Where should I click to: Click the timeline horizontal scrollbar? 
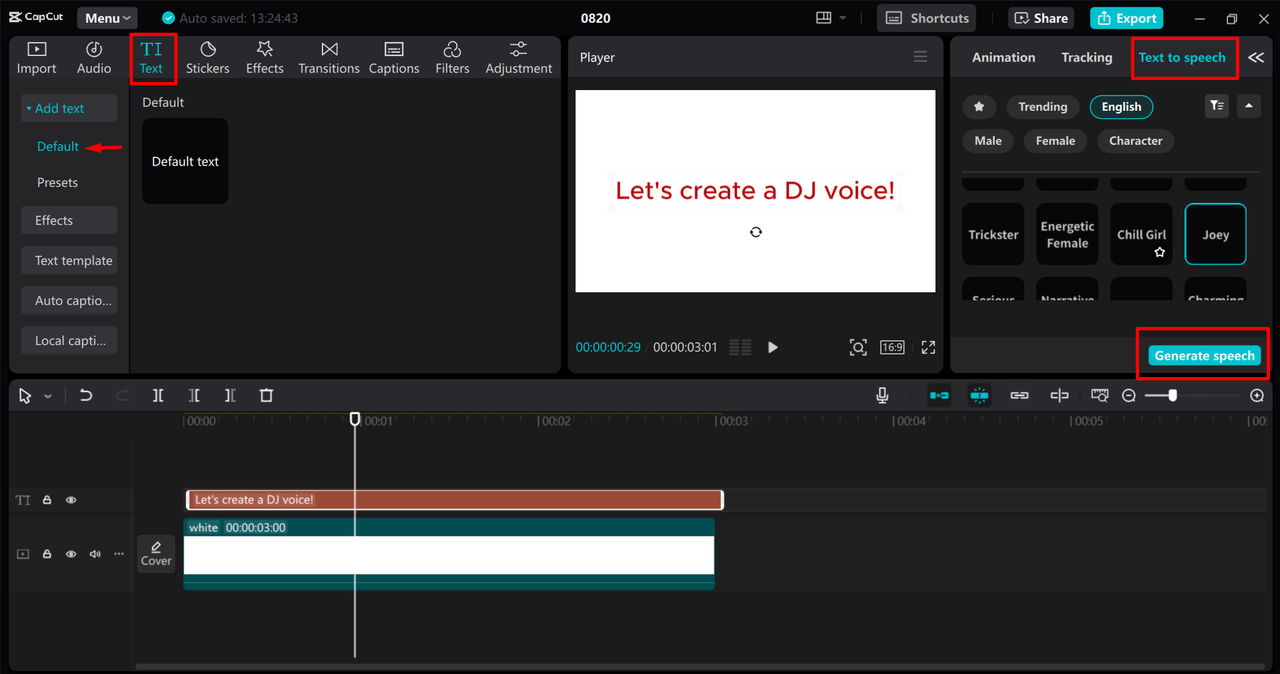tap(700, 666)
